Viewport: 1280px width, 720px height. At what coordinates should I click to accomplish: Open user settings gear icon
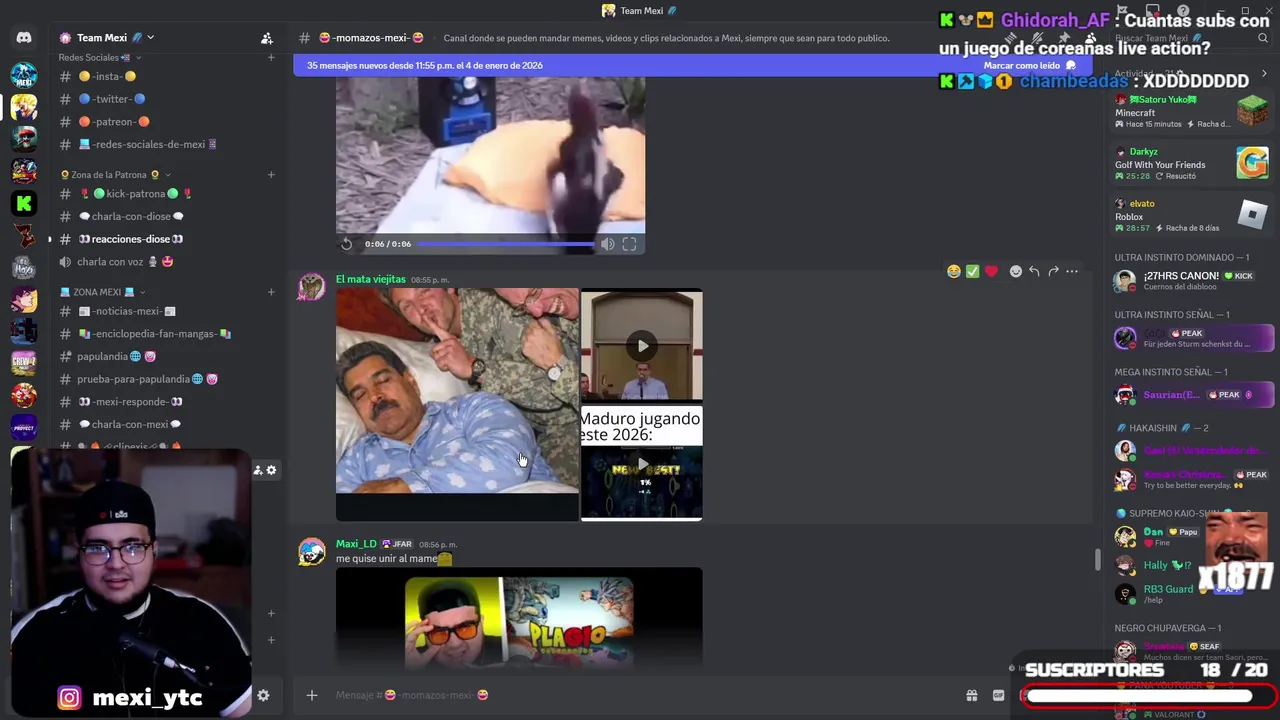(263, 695)
